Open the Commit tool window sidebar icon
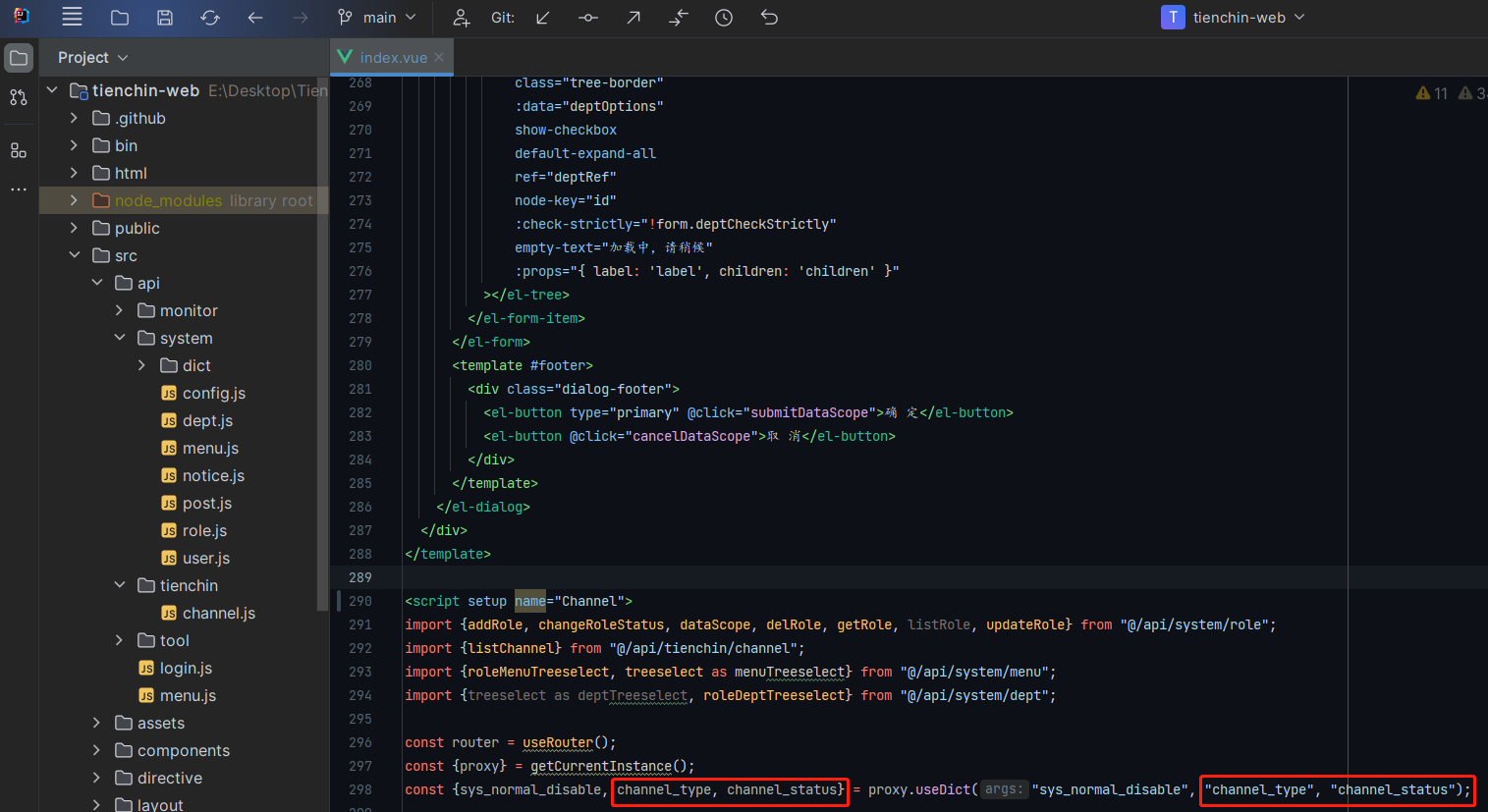This screenshot has height=812, width=1488. point(19,97)
